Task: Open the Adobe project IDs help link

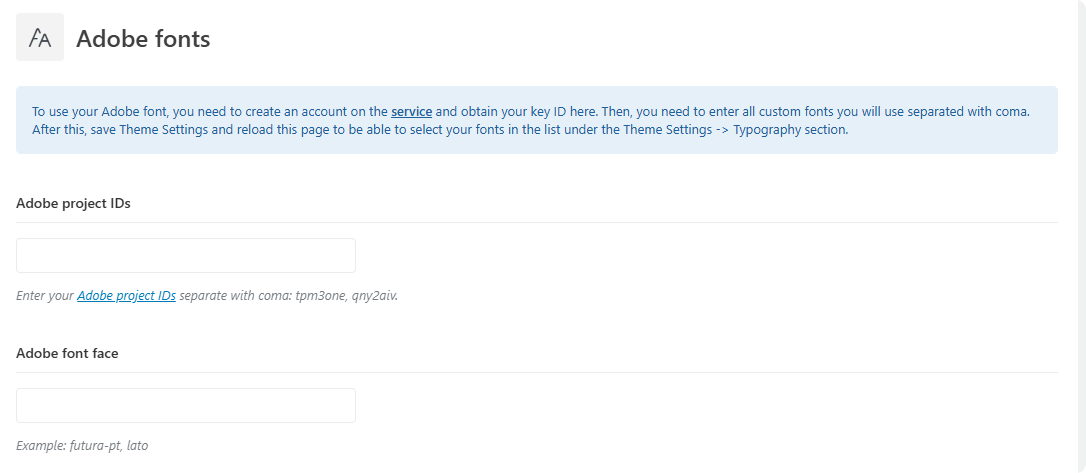Action: [126, 296]
